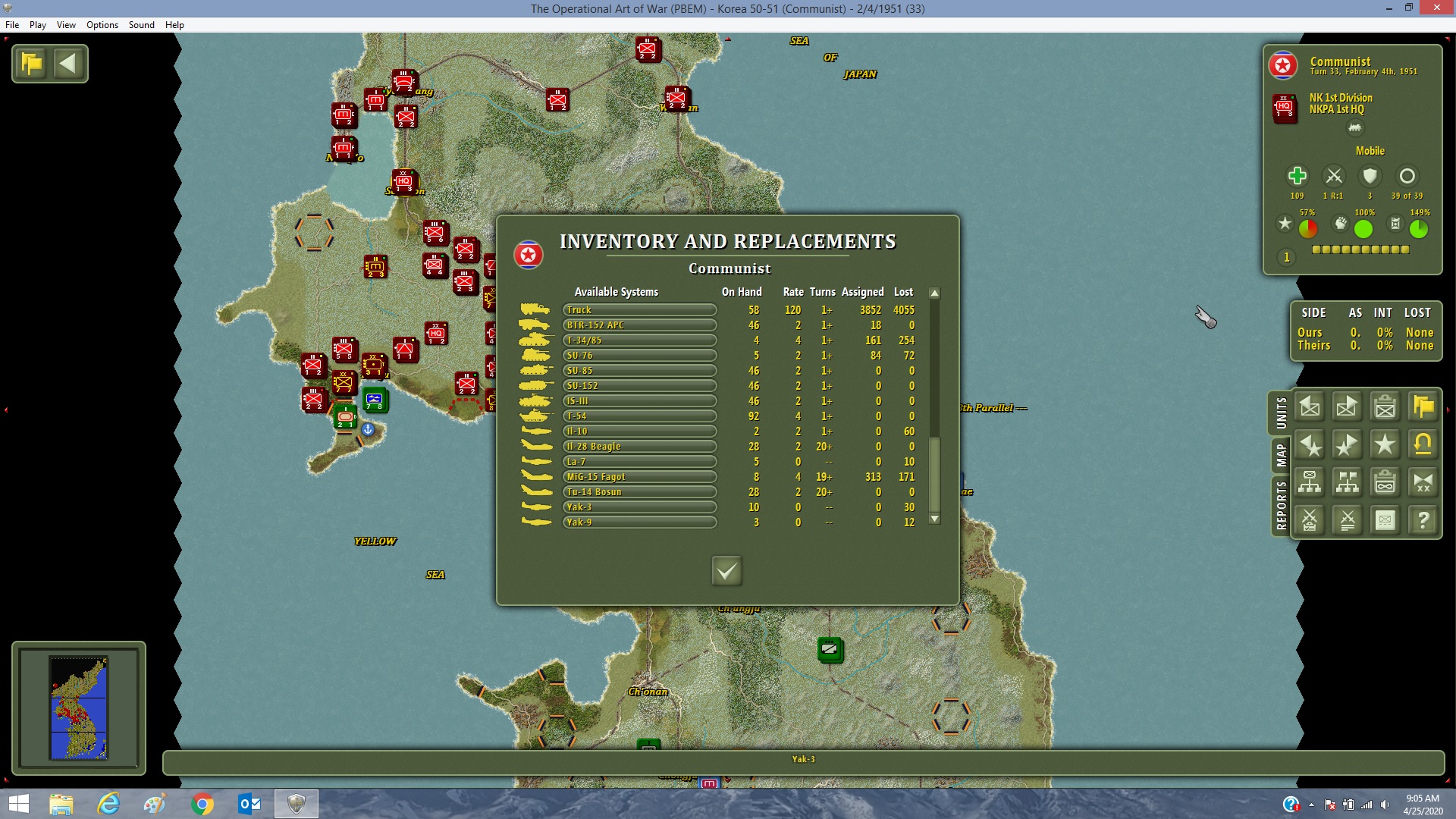The width and height of the screenshot is (1456, 819).
Task: Click the question mark help button
Action: pyautogui.click(x=1423, y=520)
